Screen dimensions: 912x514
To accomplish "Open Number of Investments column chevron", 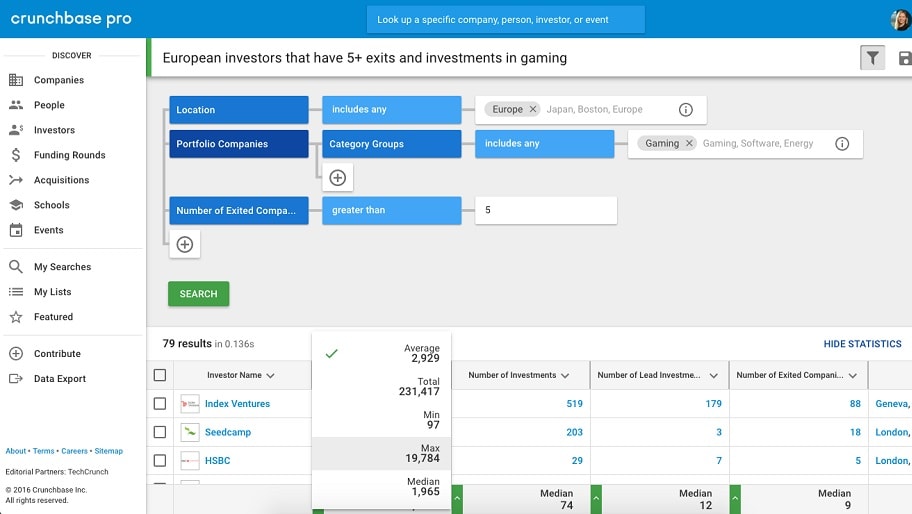I will pyautogui.click(x=565, y=376).
